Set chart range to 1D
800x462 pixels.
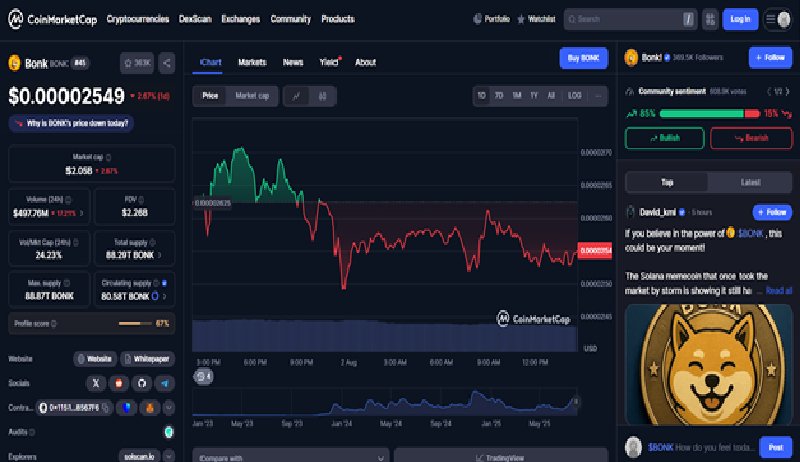point(481,96)
